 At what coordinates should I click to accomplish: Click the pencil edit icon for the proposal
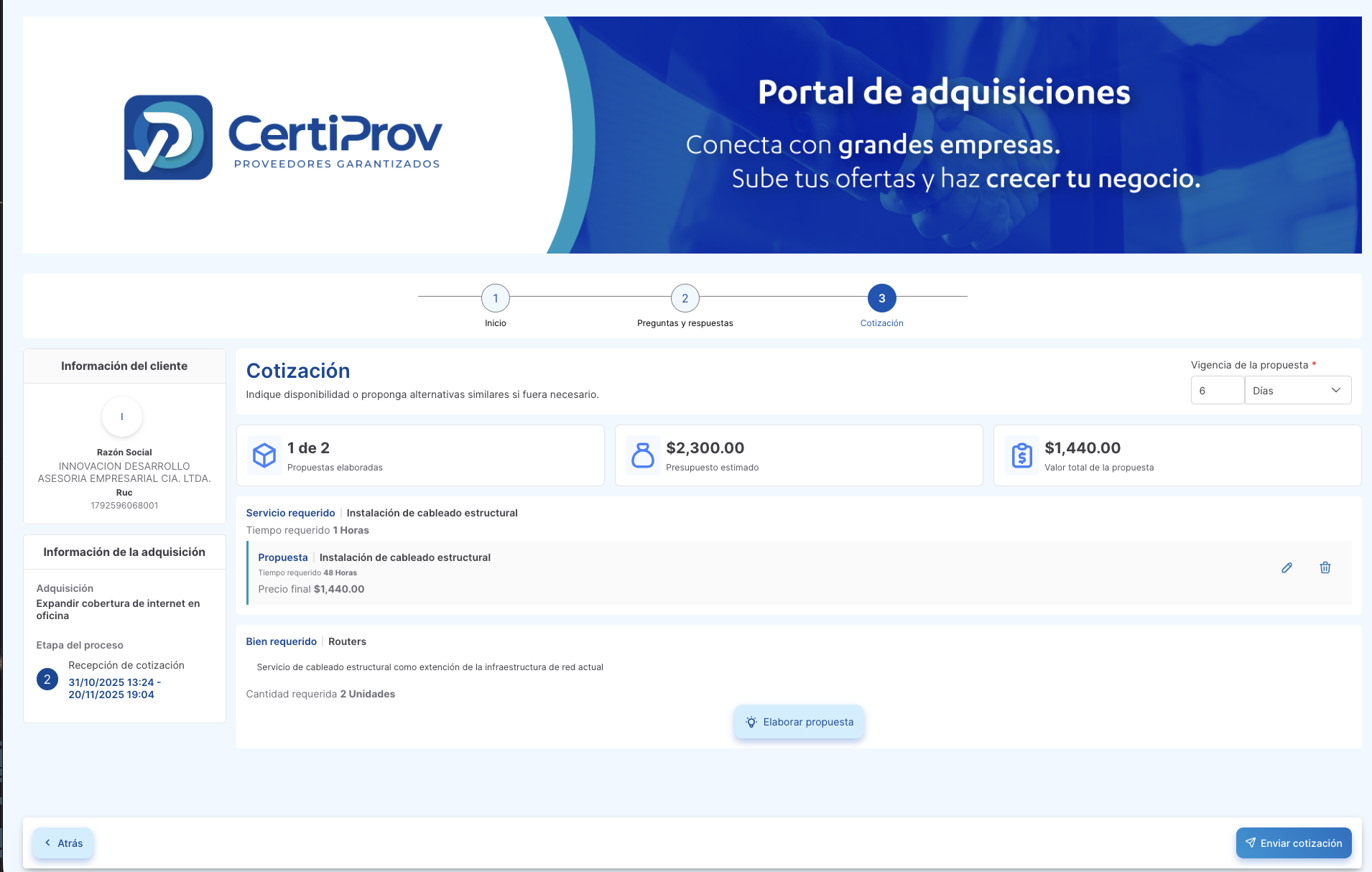pyautogui.click(x=1287, y=567)
